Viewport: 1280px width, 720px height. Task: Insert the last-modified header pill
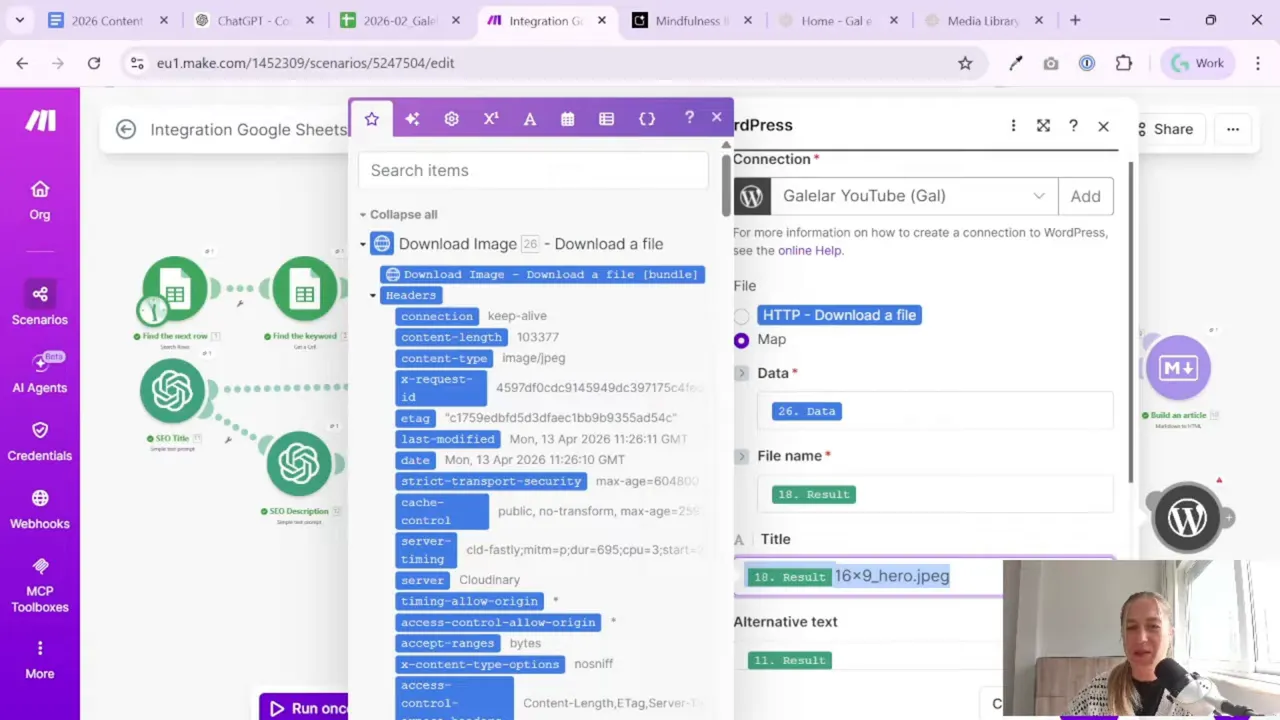(448, 439)
